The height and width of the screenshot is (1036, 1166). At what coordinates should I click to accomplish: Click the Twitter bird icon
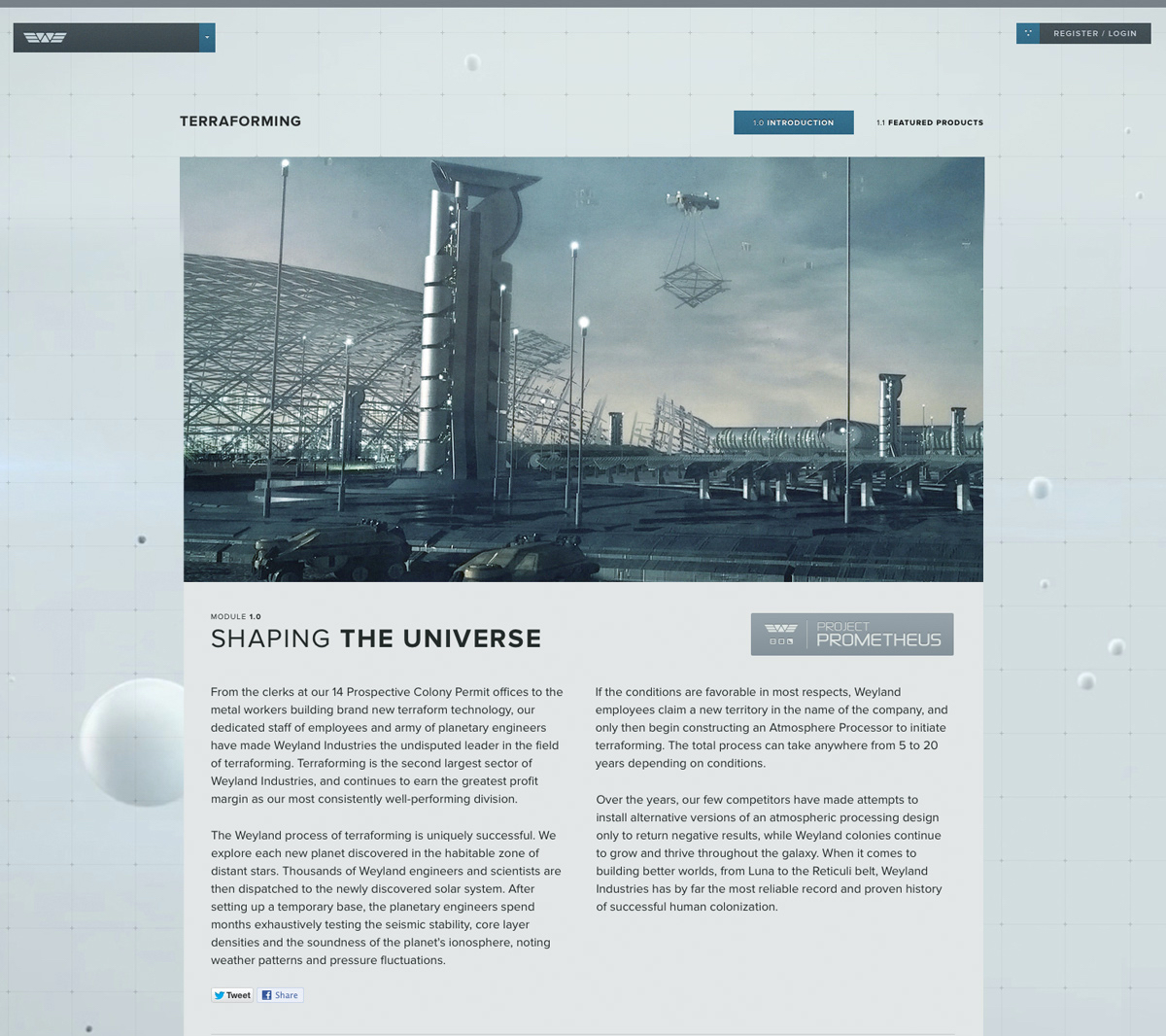220,995
